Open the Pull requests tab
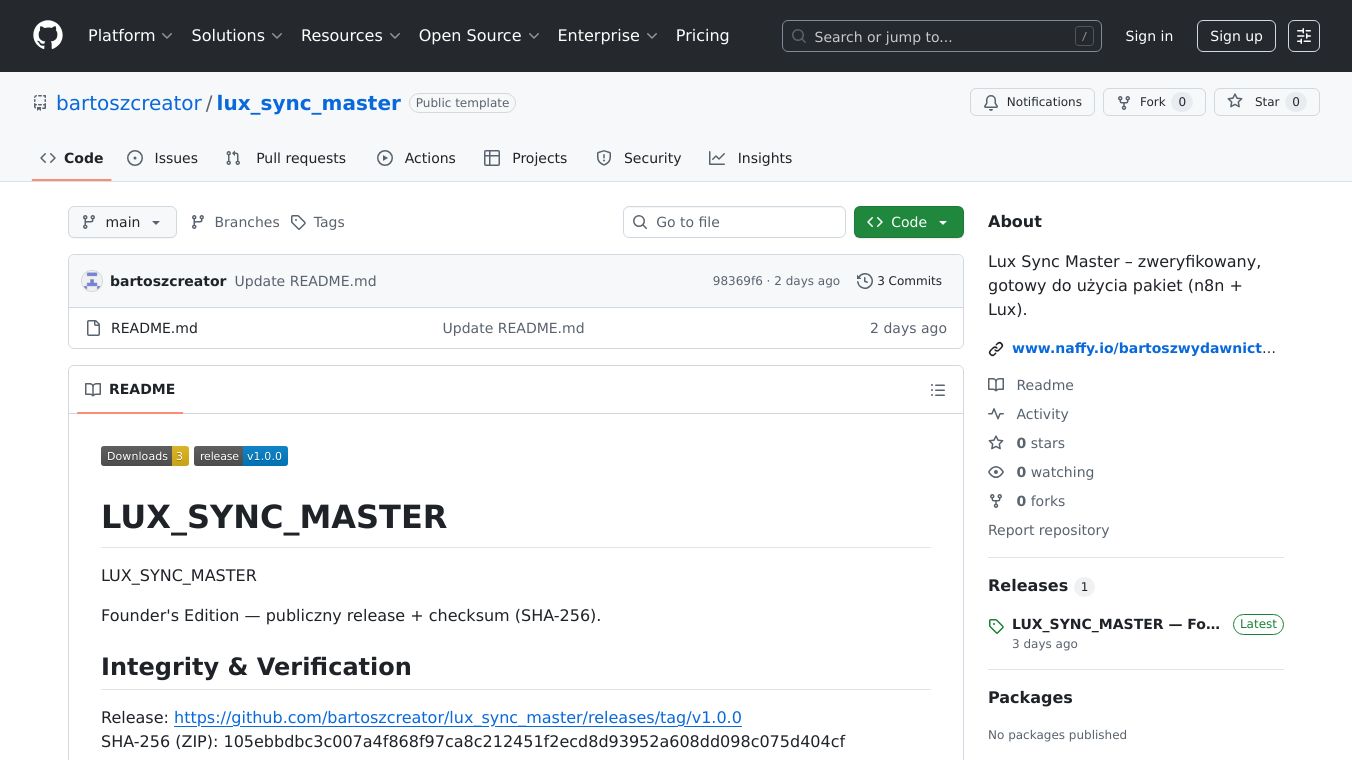Image resolution: width=1352 pixels, height=760 pixels. tap(286, 158)
